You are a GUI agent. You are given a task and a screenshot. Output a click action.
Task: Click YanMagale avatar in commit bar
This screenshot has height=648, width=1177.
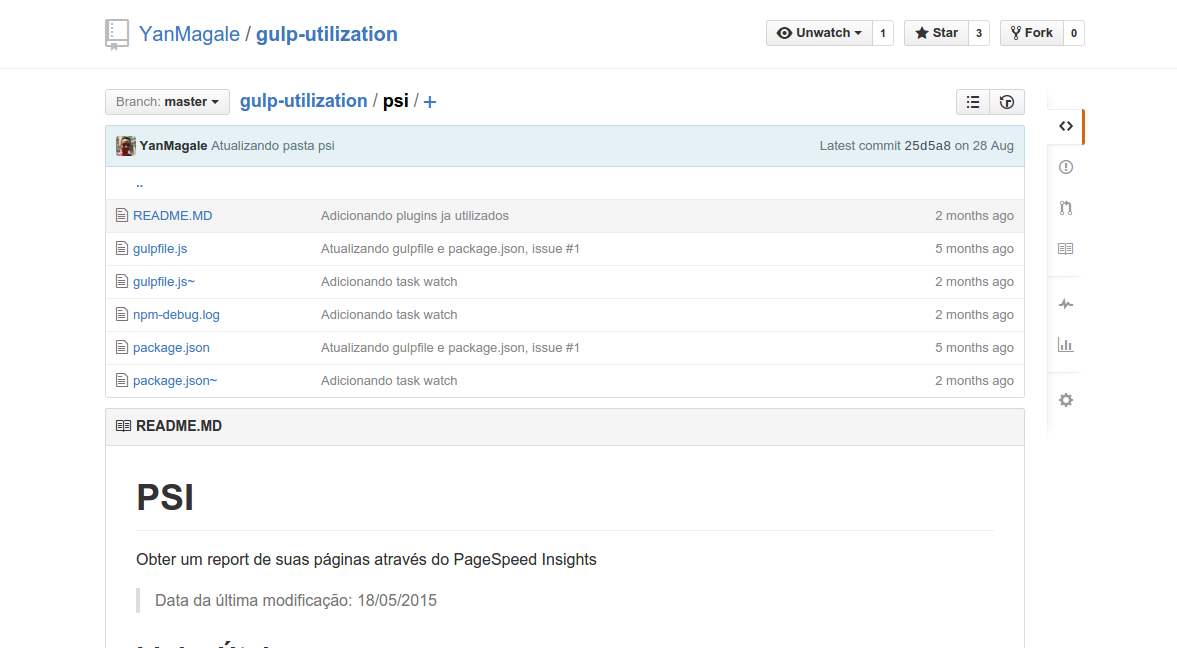click(x=125, y=146)
